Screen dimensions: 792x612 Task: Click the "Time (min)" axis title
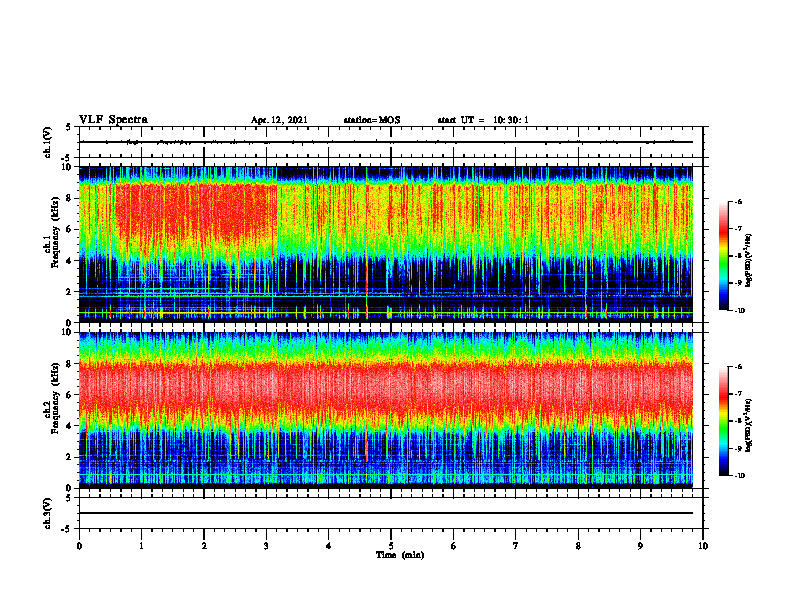tap(400, 555)
